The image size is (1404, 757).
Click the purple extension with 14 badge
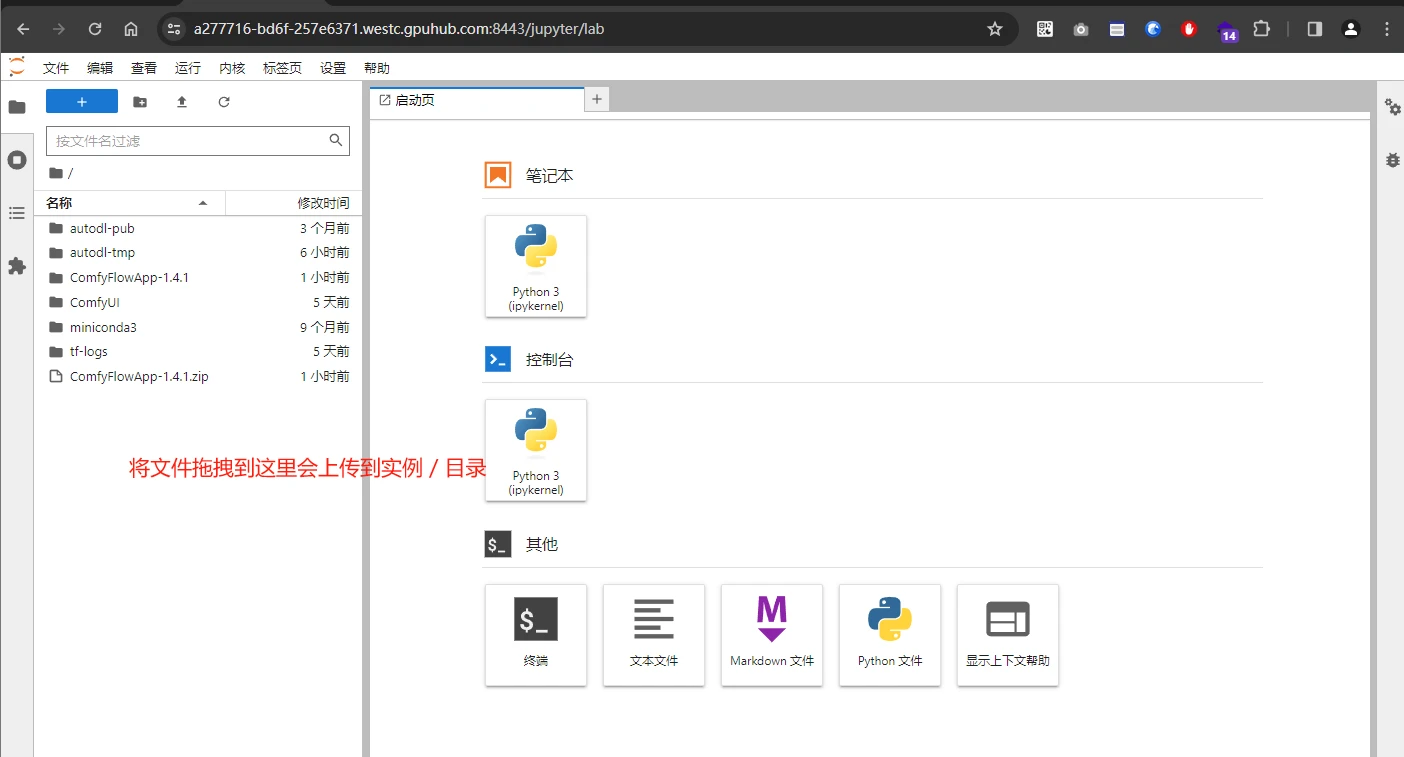[1226, 31]
